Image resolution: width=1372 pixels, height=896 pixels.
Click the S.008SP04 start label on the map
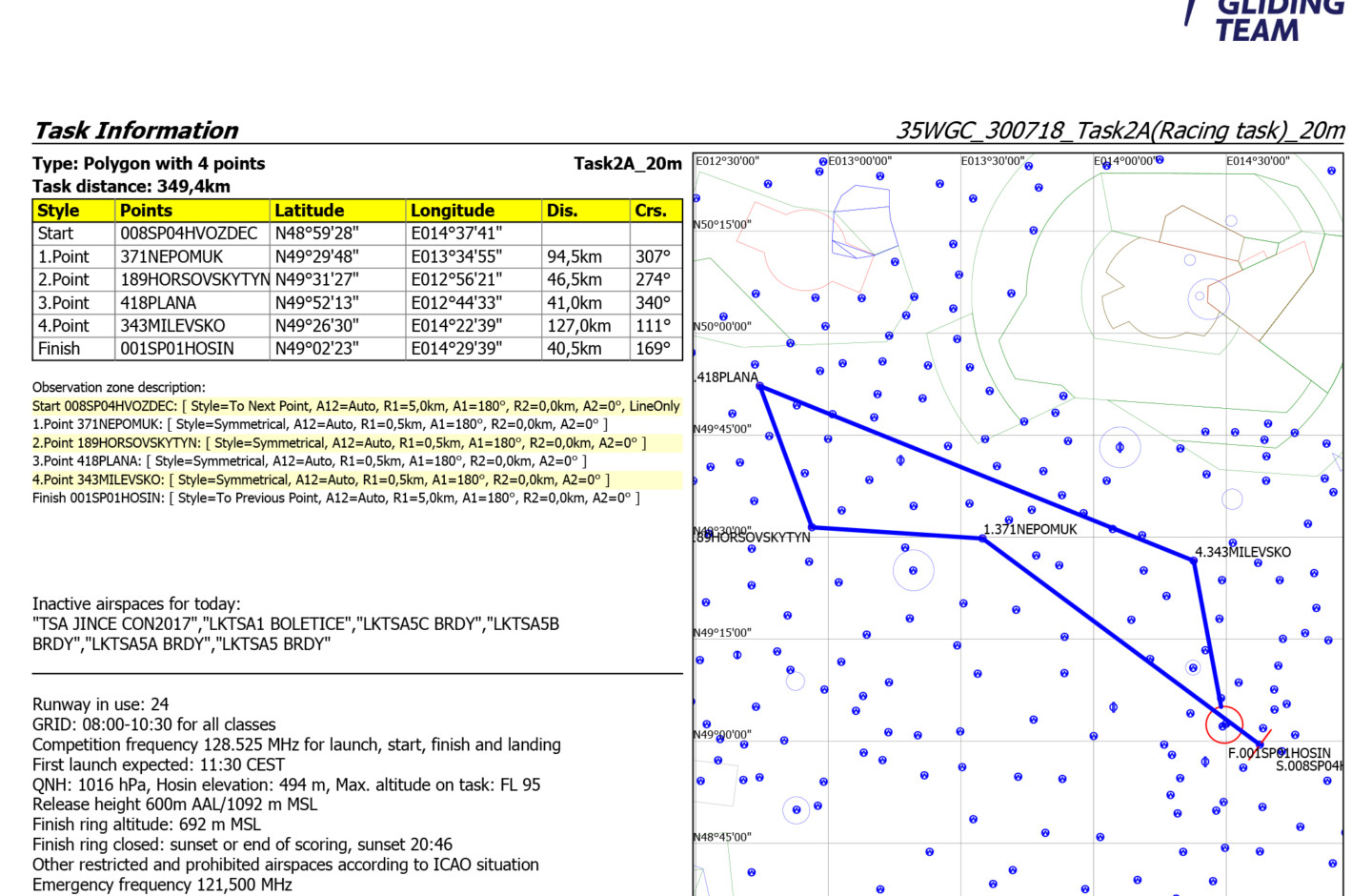coord(1308,766)
